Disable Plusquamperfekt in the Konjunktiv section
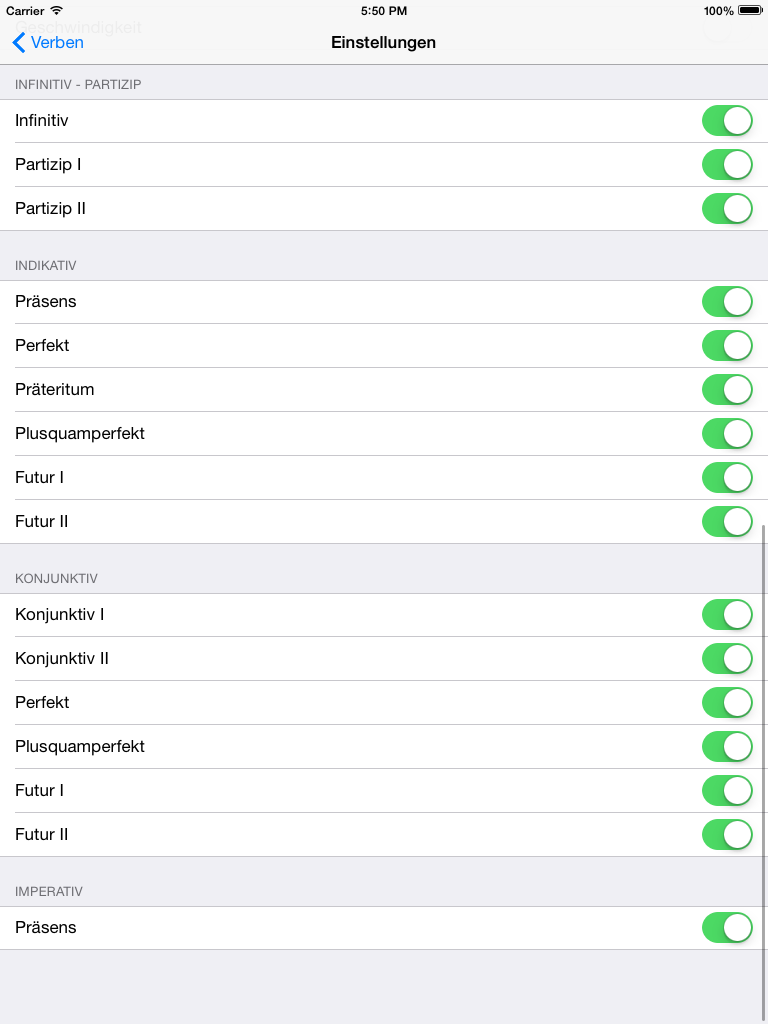The width and height of the screenshot is (768, 1024). [727, 746]
